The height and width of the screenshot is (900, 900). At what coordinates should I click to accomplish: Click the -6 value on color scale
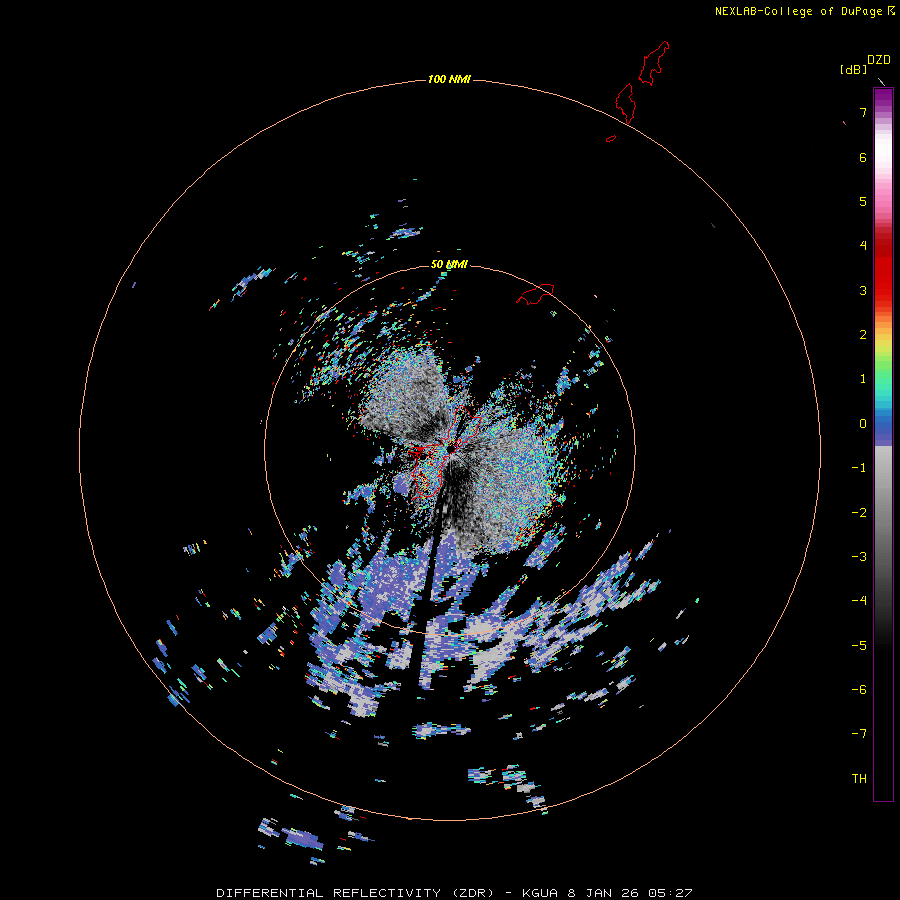pyautogui.click(x=859, y=690)
